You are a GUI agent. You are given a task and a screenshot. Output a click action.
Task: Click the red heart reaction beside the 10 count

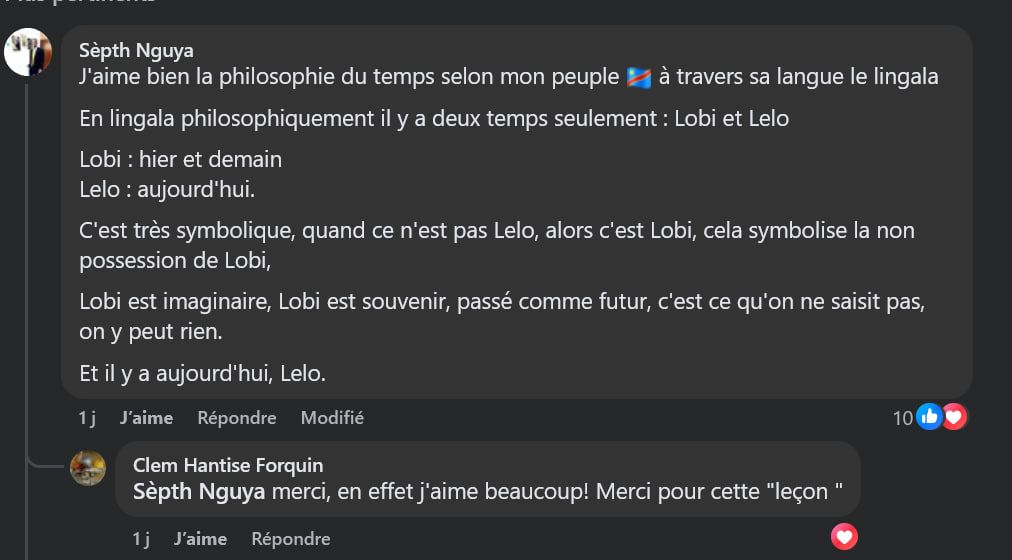click(954, 417)
